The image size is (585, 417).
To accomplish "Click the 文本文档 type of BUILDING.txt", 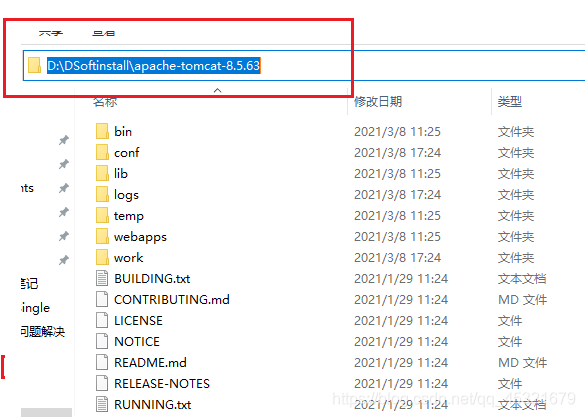I will tap(522, 279).
